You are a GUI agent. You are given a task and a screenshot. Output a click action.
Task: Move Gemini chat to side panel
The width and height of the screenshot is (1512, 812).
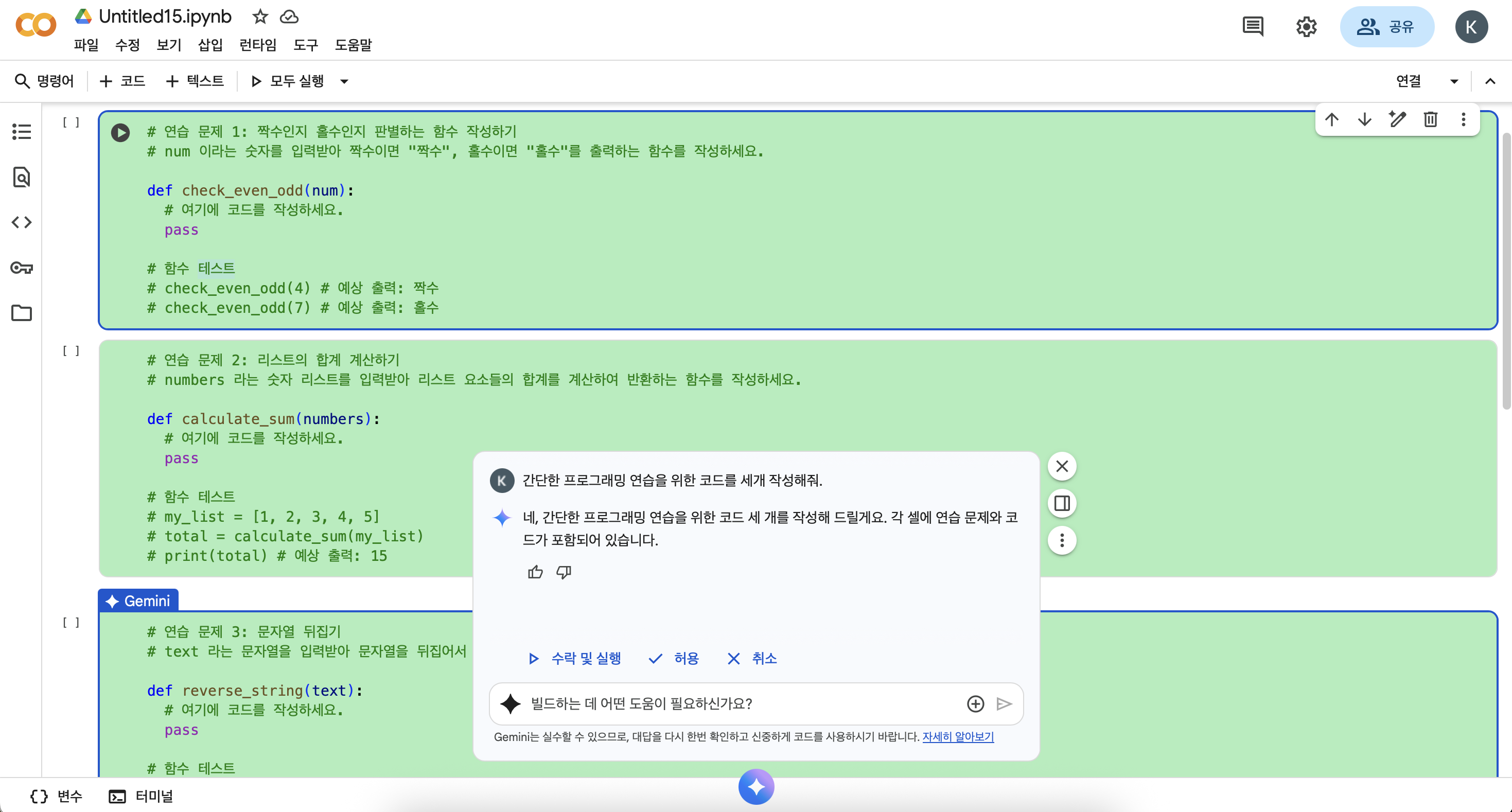1062,503
